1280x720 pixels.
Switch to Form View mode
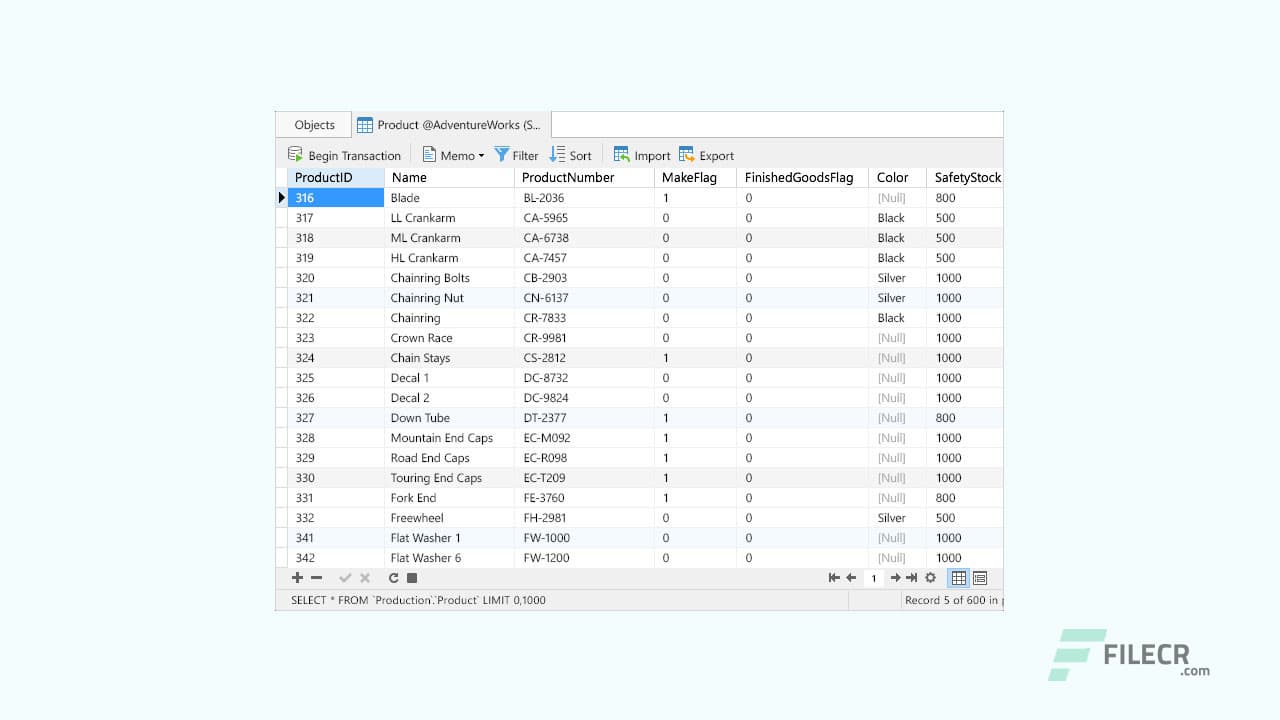coord(979,578)
